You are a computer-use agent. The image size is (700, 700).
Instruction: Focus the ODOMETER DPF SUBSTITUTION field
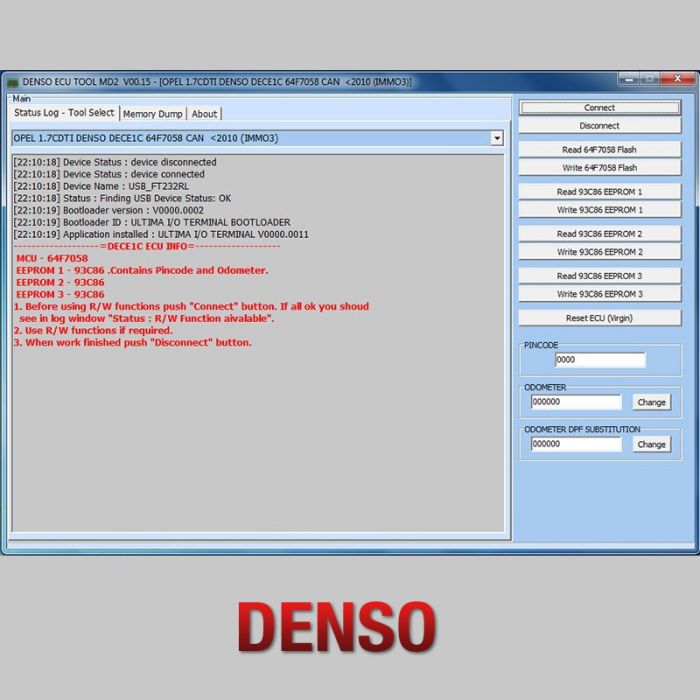576,444
